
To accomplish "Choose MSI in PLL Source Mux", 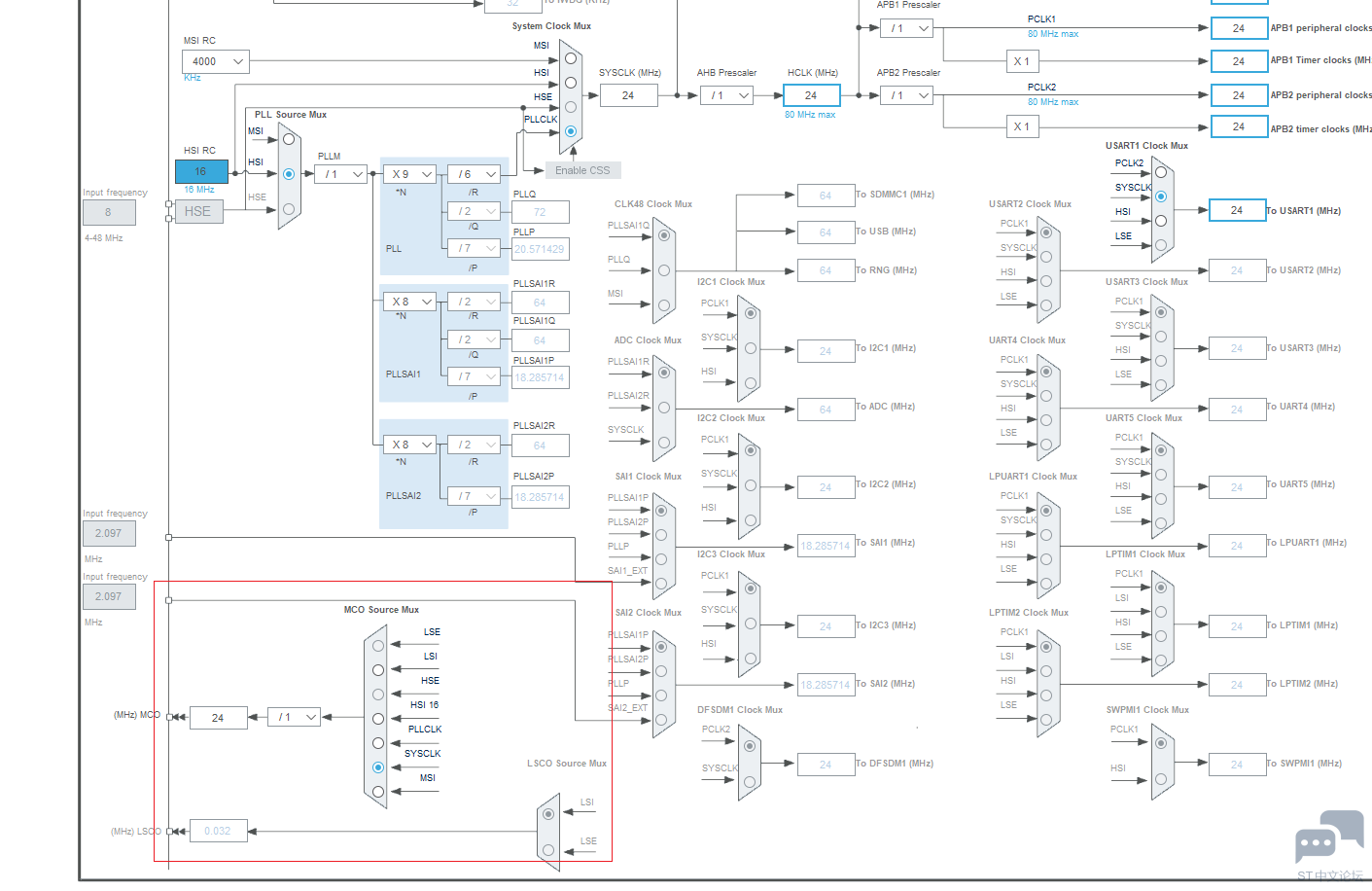I will (289, 139).
